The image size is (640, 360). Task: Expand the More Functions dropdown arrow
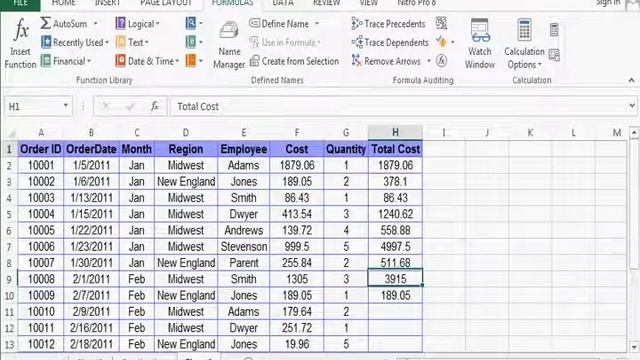point(201,61)
